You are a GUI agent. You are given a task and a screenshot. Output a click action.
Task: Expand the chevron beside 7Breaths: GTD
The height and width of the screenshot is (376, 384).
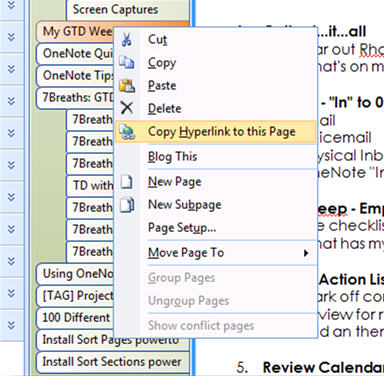pyautogui.click(x=11, y=101)
